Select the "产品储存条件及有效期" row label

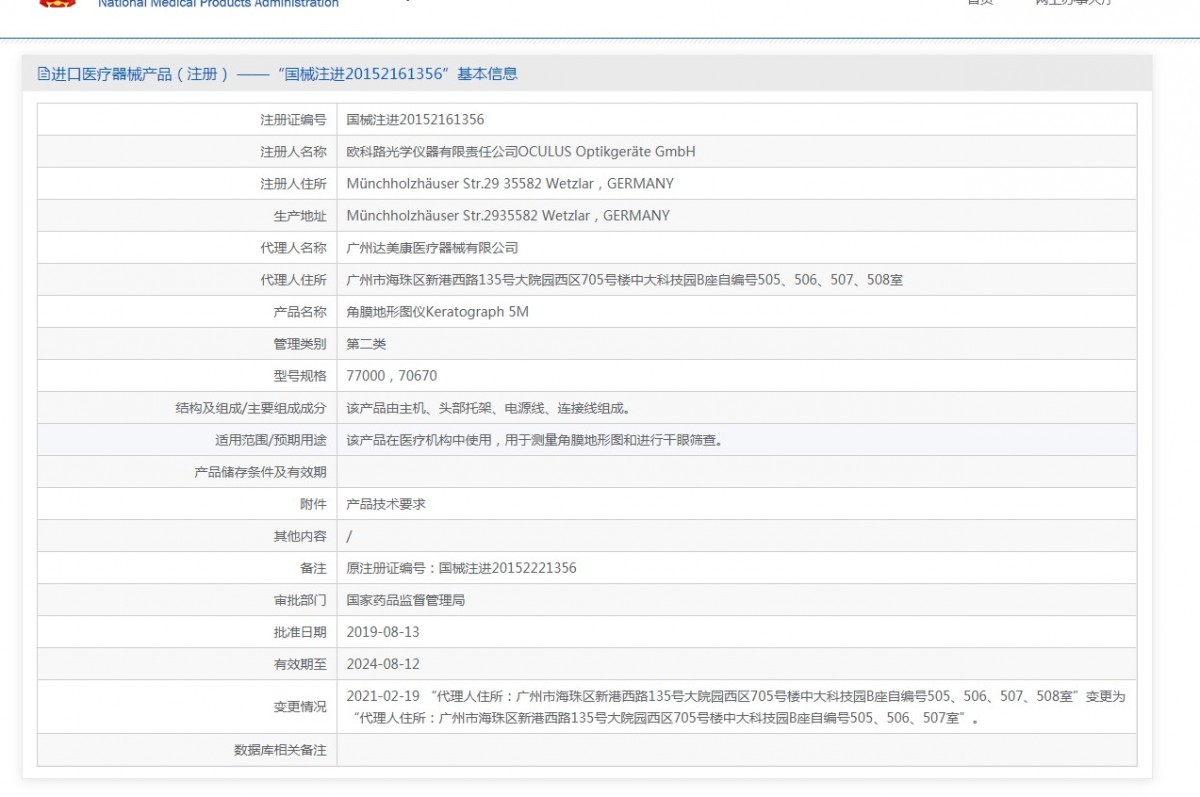point(260,472)
